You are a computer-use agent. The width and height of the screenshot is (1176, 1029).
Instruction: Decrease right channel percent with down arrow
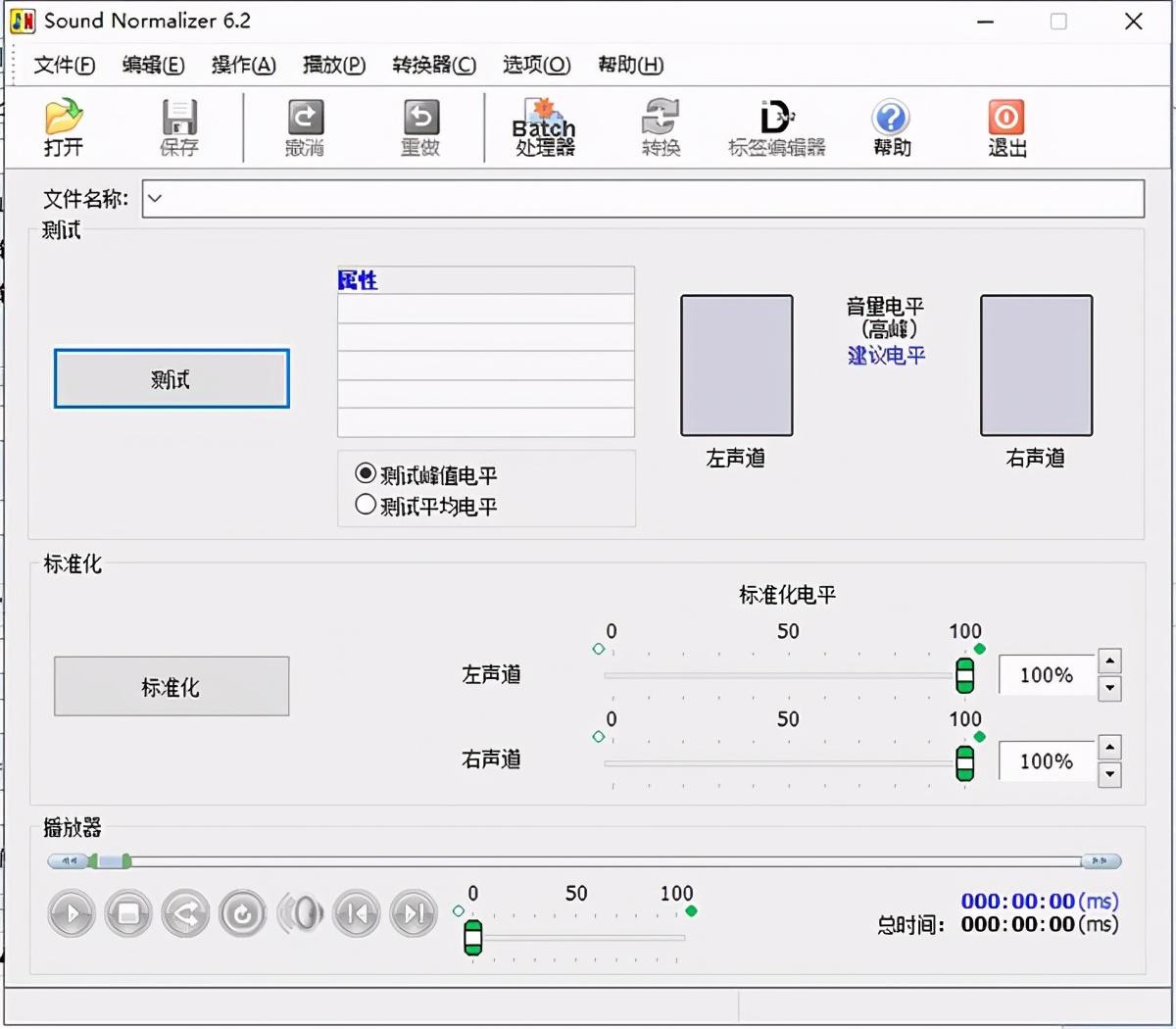(1109, 774)
